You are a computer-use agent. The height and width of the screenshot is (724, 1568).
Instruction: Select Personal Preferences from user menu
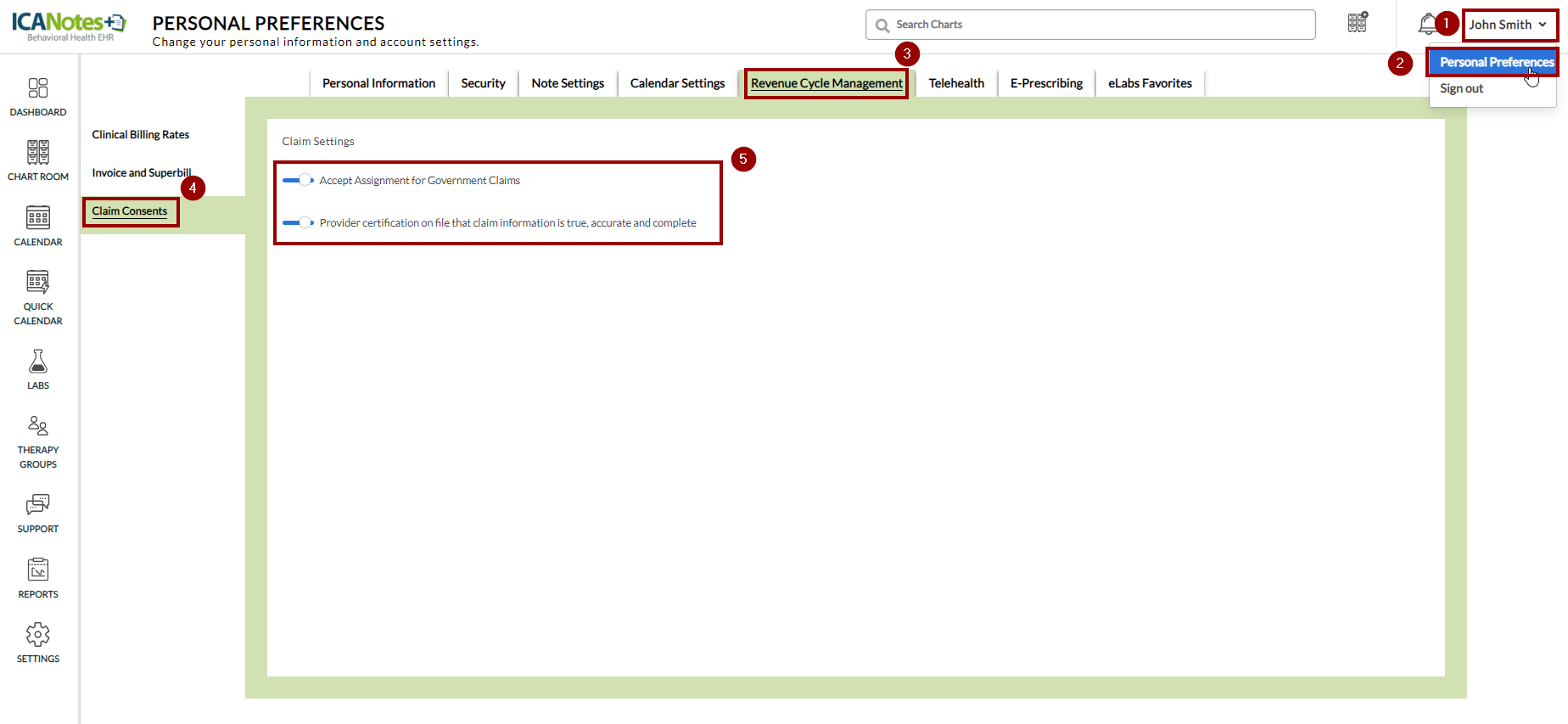coord(1496,62)
